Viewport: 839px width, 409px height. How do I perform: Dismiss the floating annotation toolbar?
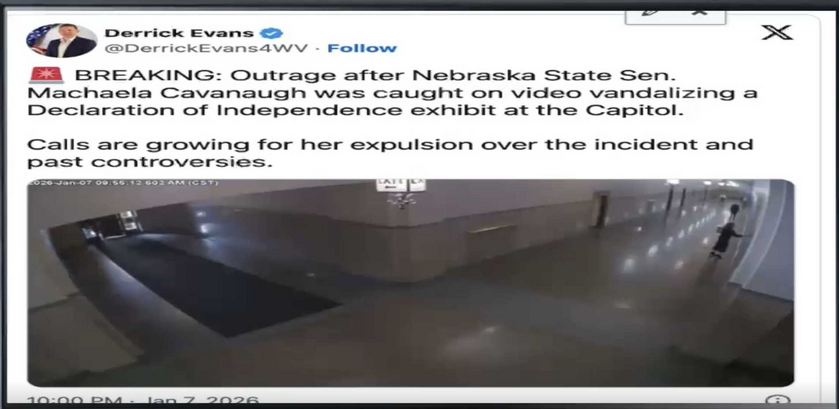click(699, 13)
